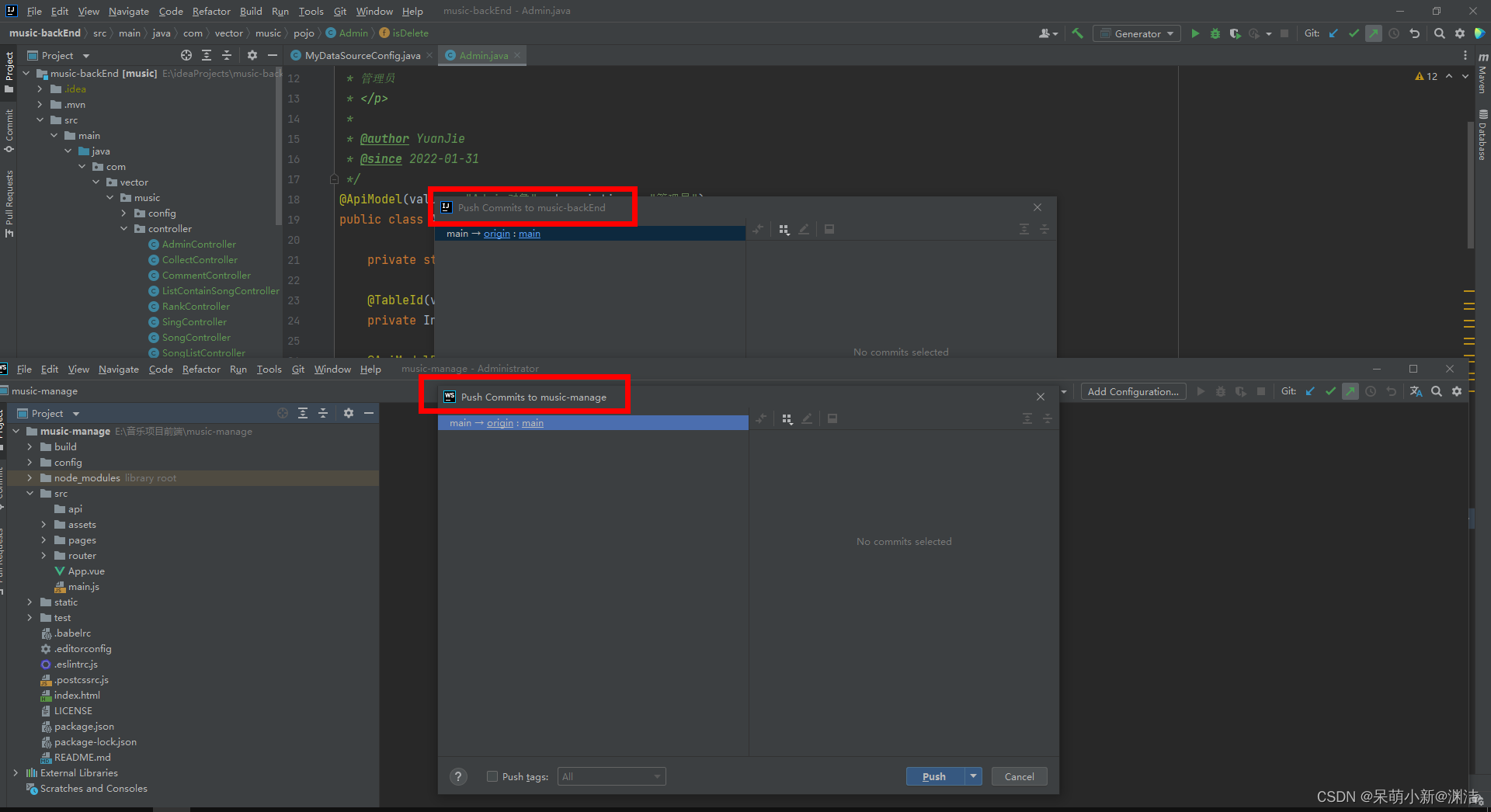Open Build menu in IntelliJ
This screenshot has width=1491, height=812.
(251, 11)
